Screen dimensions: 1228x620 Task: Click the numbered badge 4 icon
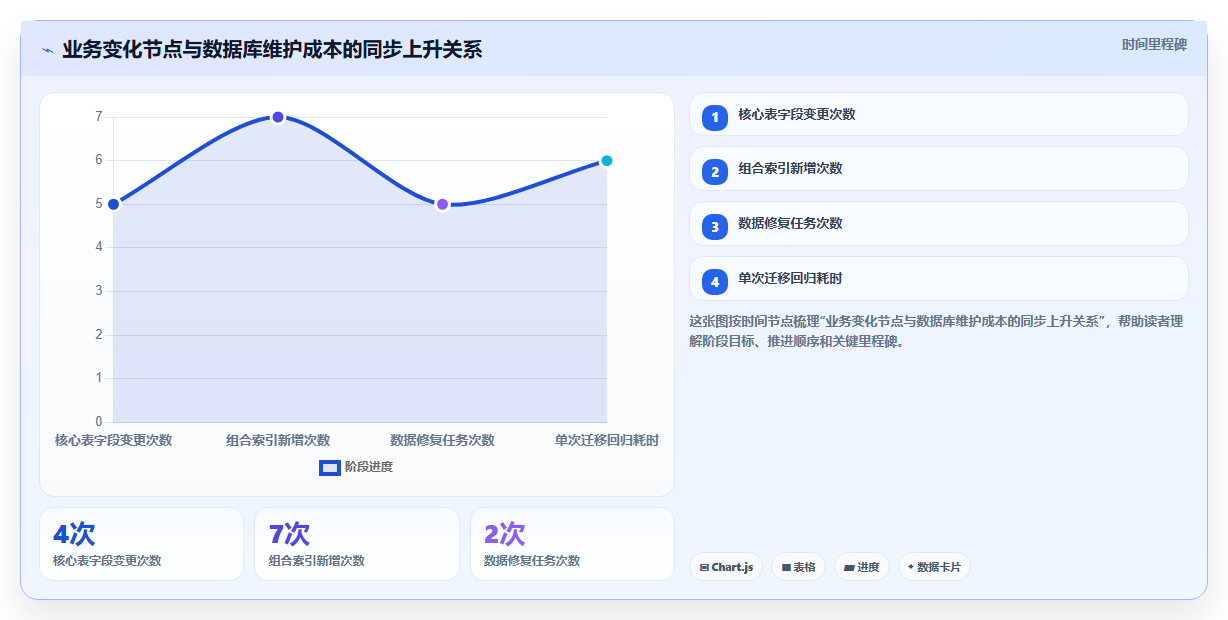(715, 282)
